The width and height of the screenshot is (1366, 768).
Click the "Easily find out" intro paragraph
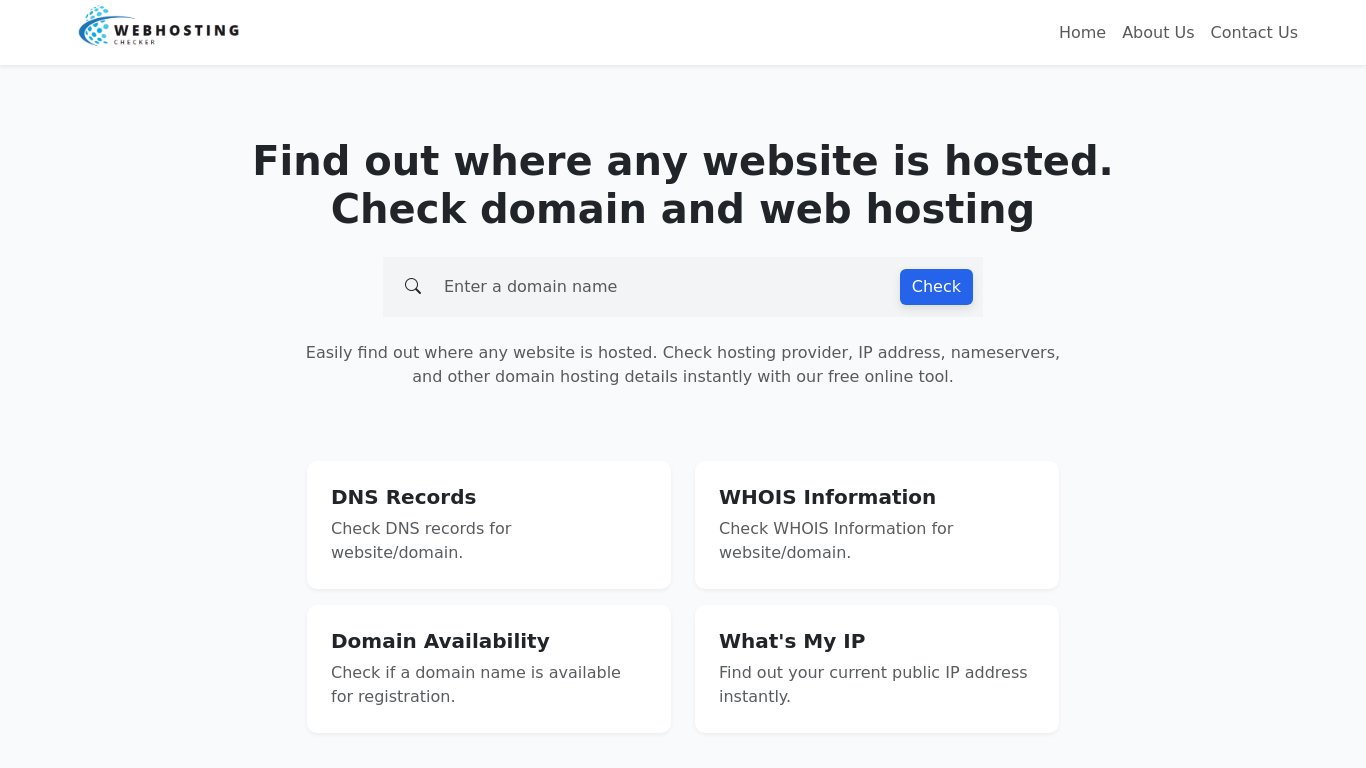tap(682, 365)
